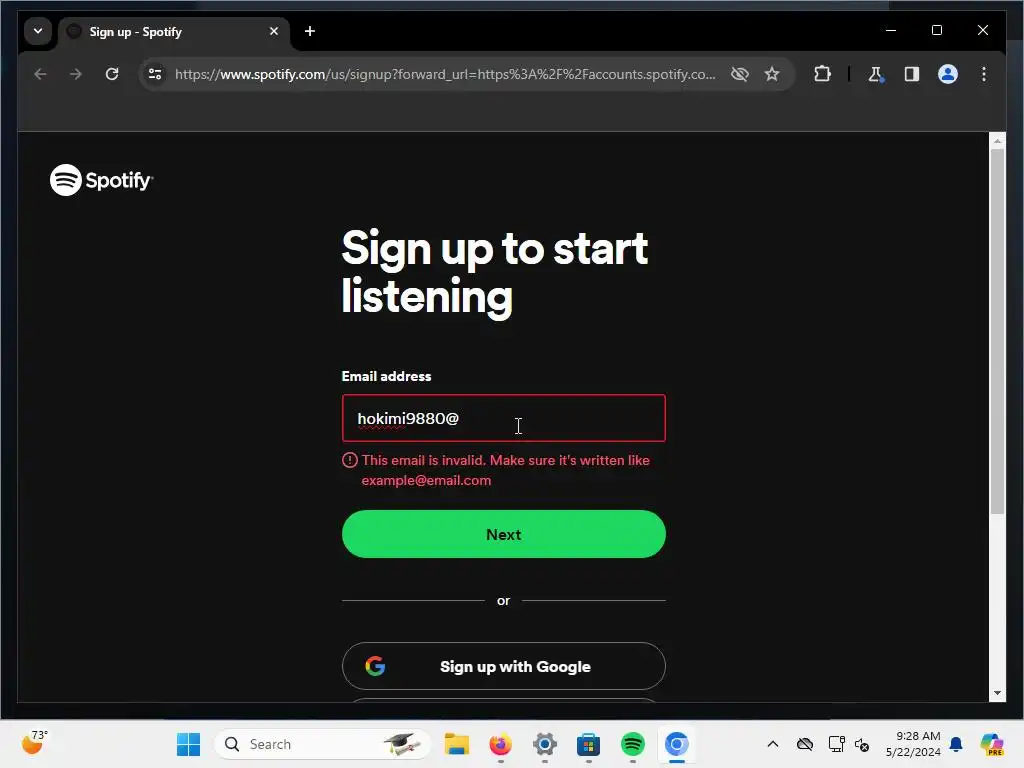Viewport: 1024px width, 768px height.
Task: Choose Sign up with Google
Action: pos(504,666)
